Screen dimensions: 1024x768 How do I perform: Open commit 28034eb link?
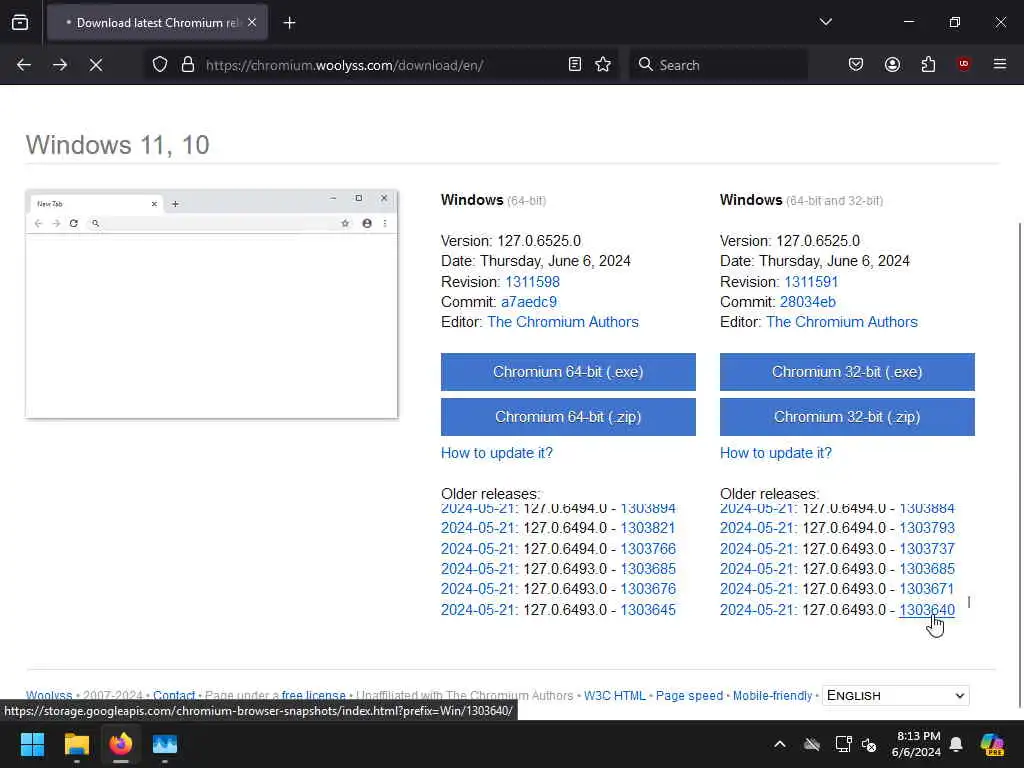coord(807,302)
